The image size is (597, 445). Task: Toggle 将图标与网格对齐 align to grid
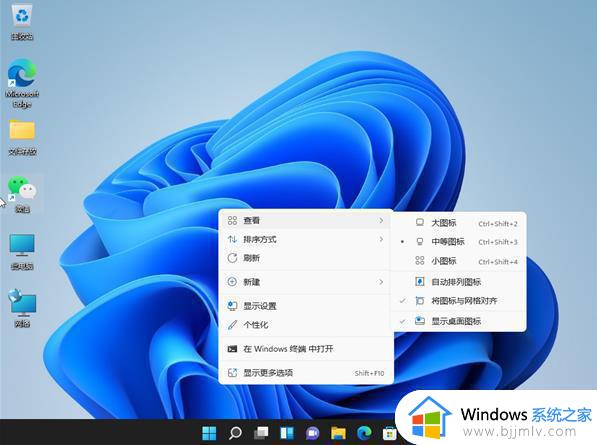[459, 301]
